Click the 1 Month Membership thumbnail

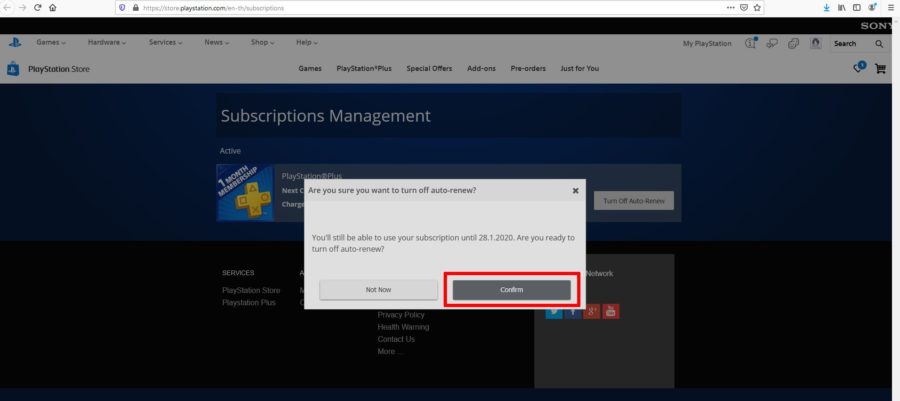(x=245, y=193)
